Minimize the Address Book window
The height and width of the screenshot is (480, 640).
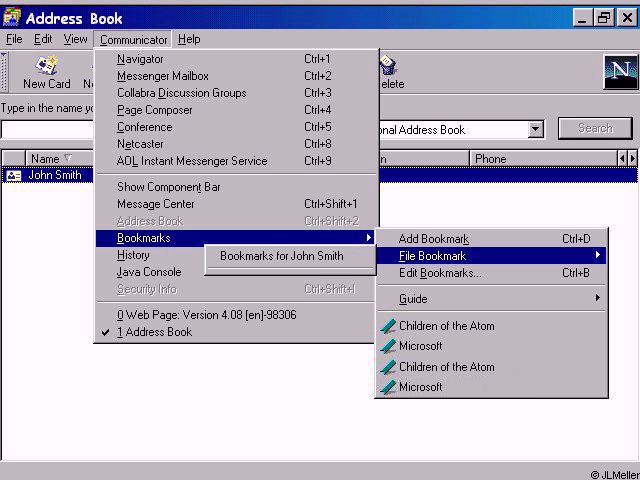tap(582, 18)
